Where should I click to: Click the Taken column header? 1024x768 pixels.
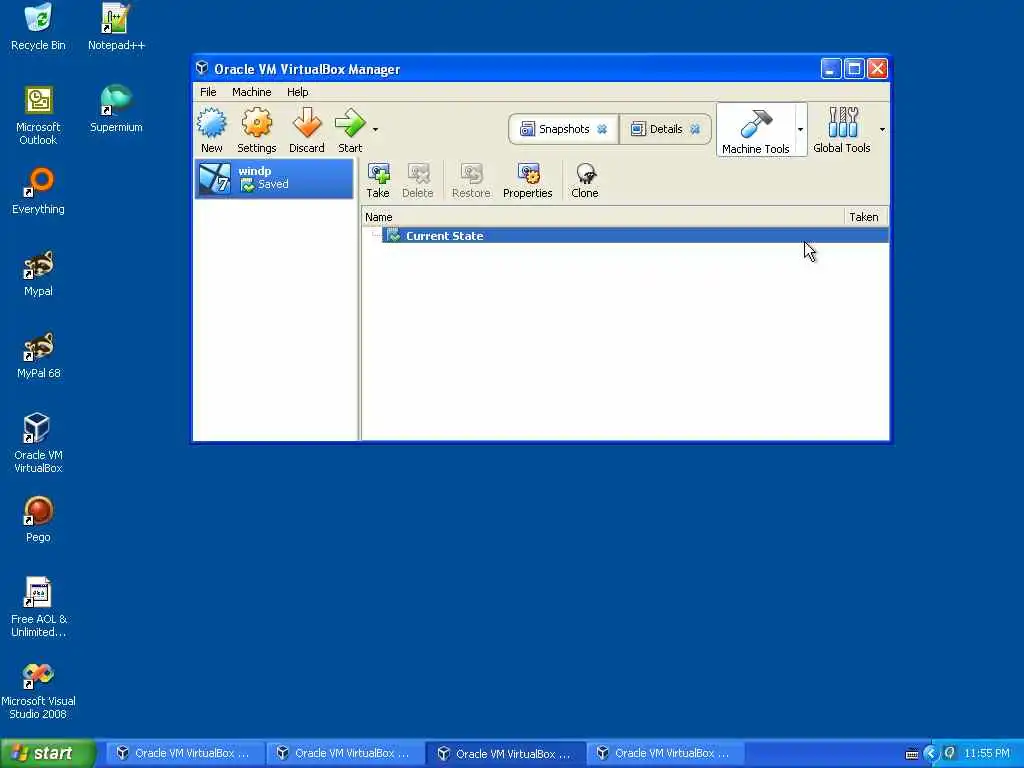866,217
